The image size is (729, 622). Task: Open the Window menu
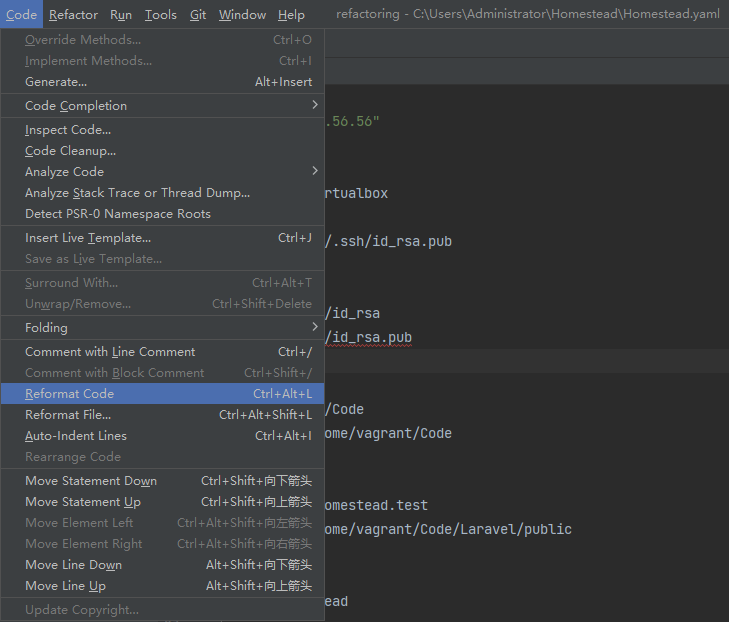242,15
